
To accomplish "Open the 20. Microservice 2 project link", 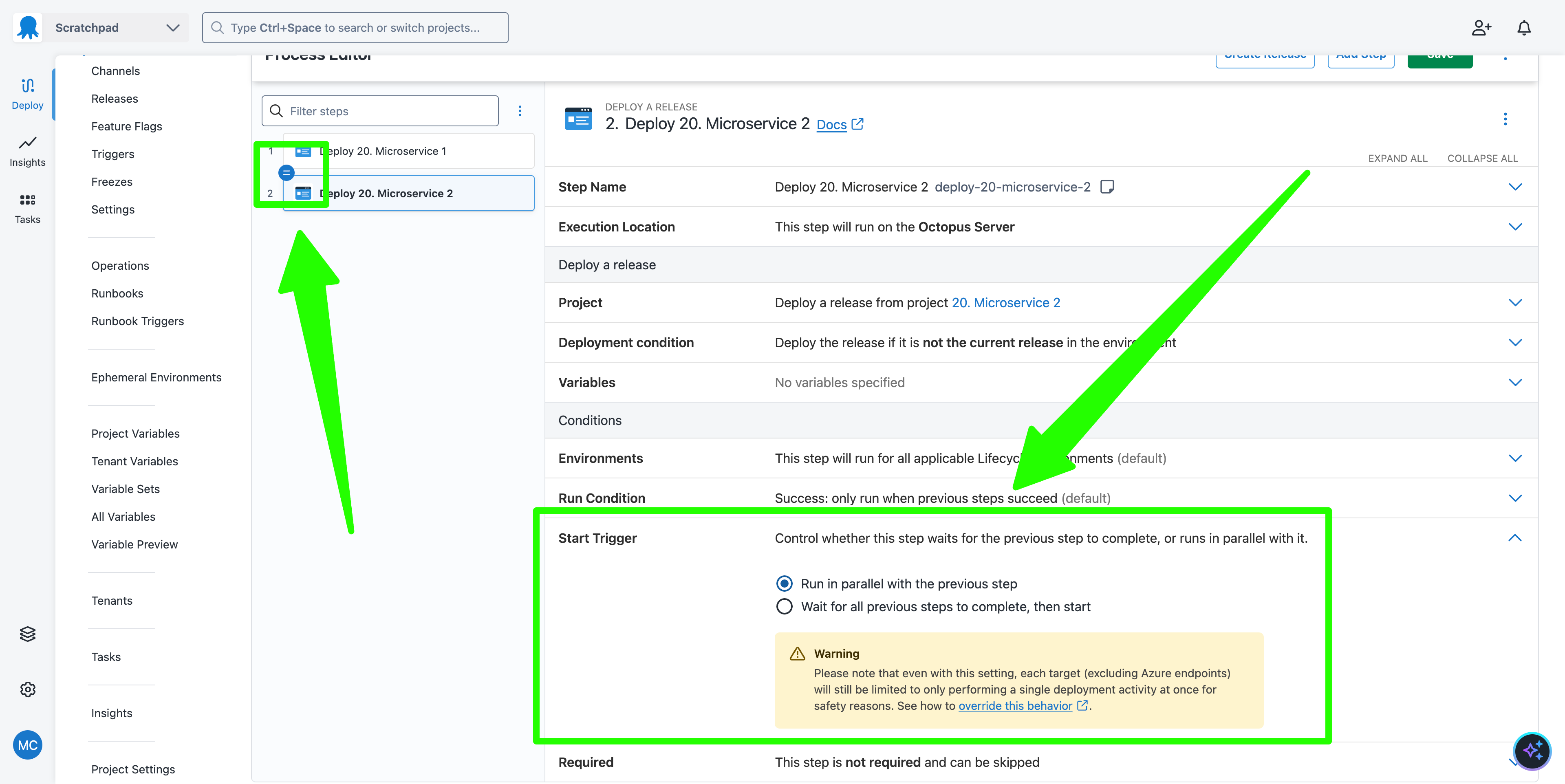I will click(x=1006, y=302).
